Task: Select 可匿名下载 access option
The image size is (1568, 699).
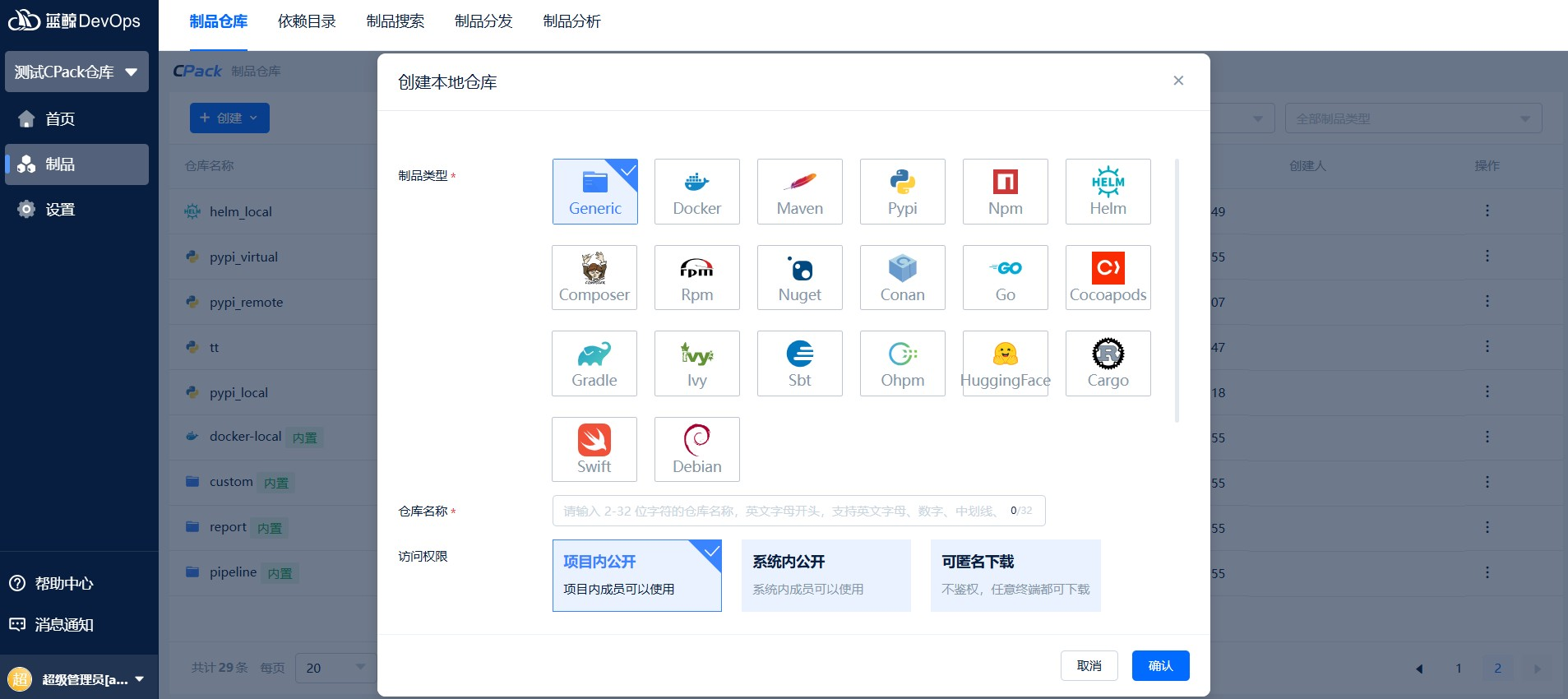Action: (x=1015, y=575)
